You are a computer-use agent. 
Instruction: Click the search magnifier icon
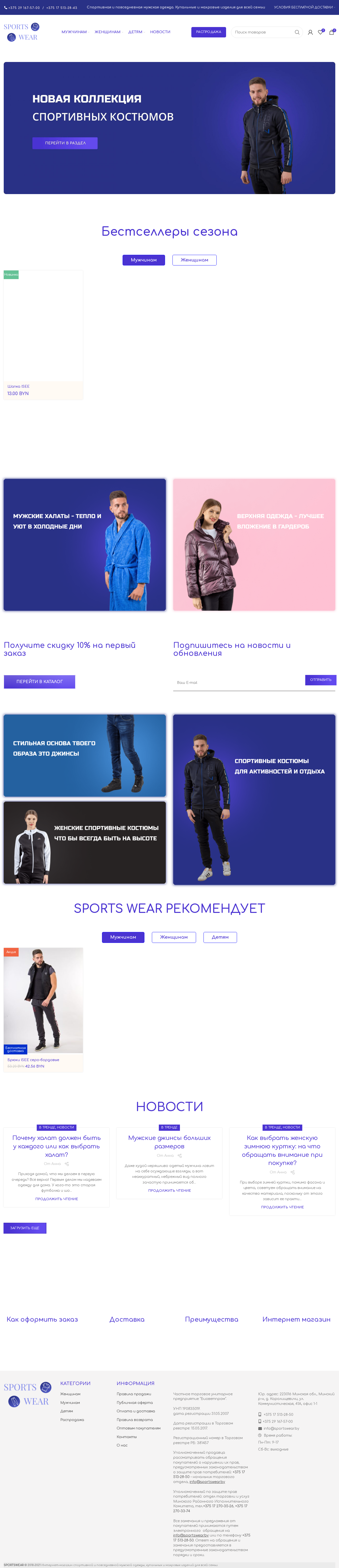coord(297,32)
